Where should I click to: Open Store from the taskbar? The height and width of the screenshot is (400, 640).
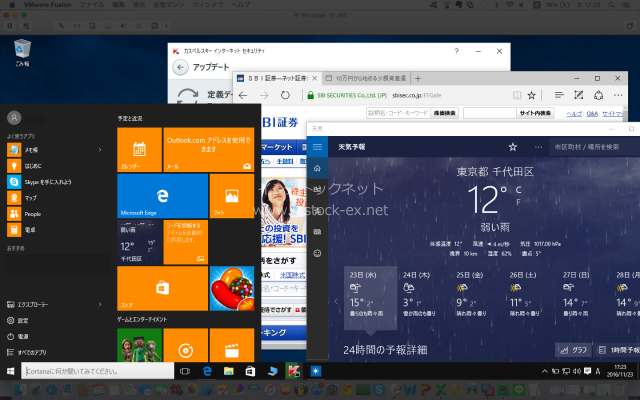(250, 371)
